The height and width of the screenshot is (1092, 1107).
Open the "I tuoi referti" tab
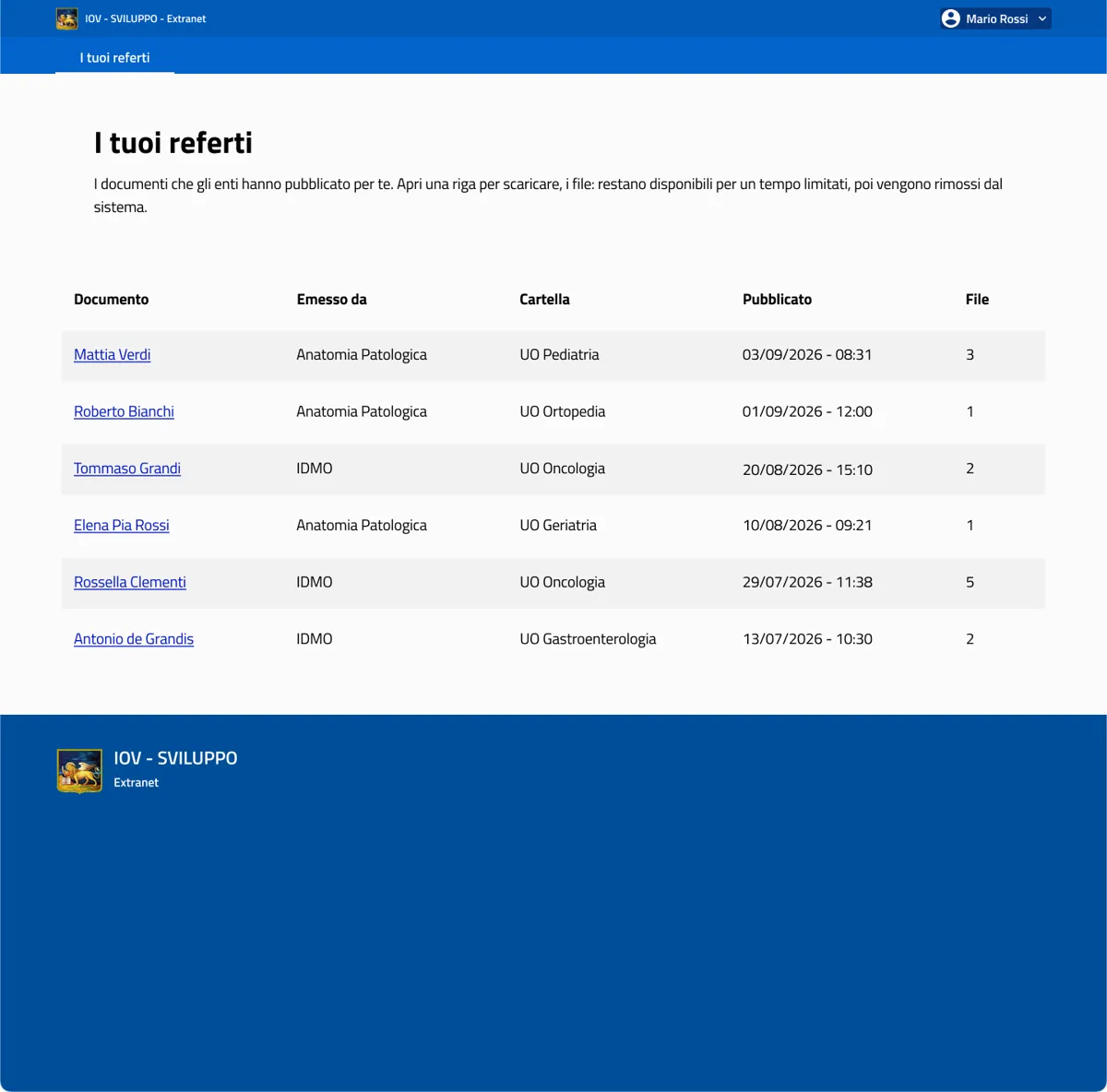click(114, 57)
